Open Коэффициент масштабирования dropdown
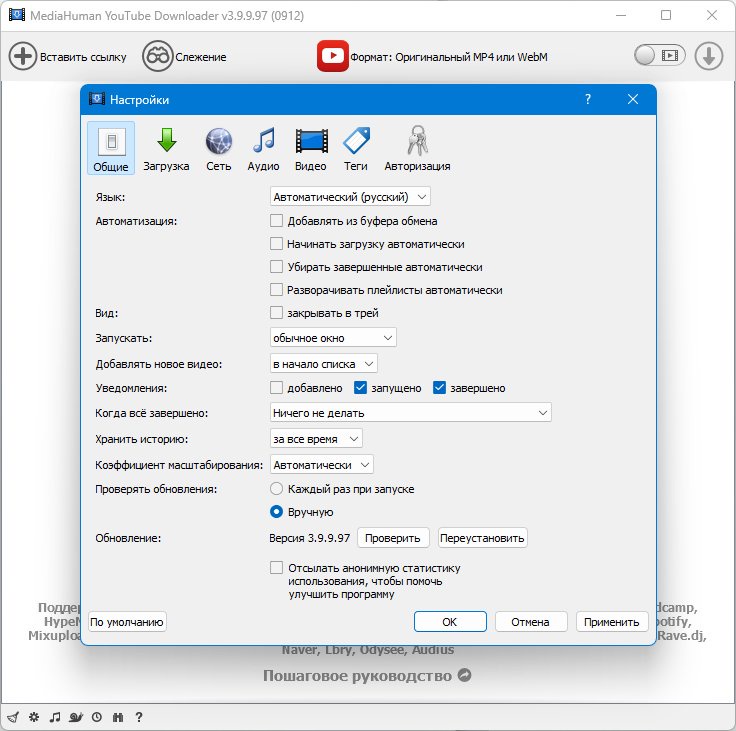Viewport: 736px width, 731px height. (322, 465)
